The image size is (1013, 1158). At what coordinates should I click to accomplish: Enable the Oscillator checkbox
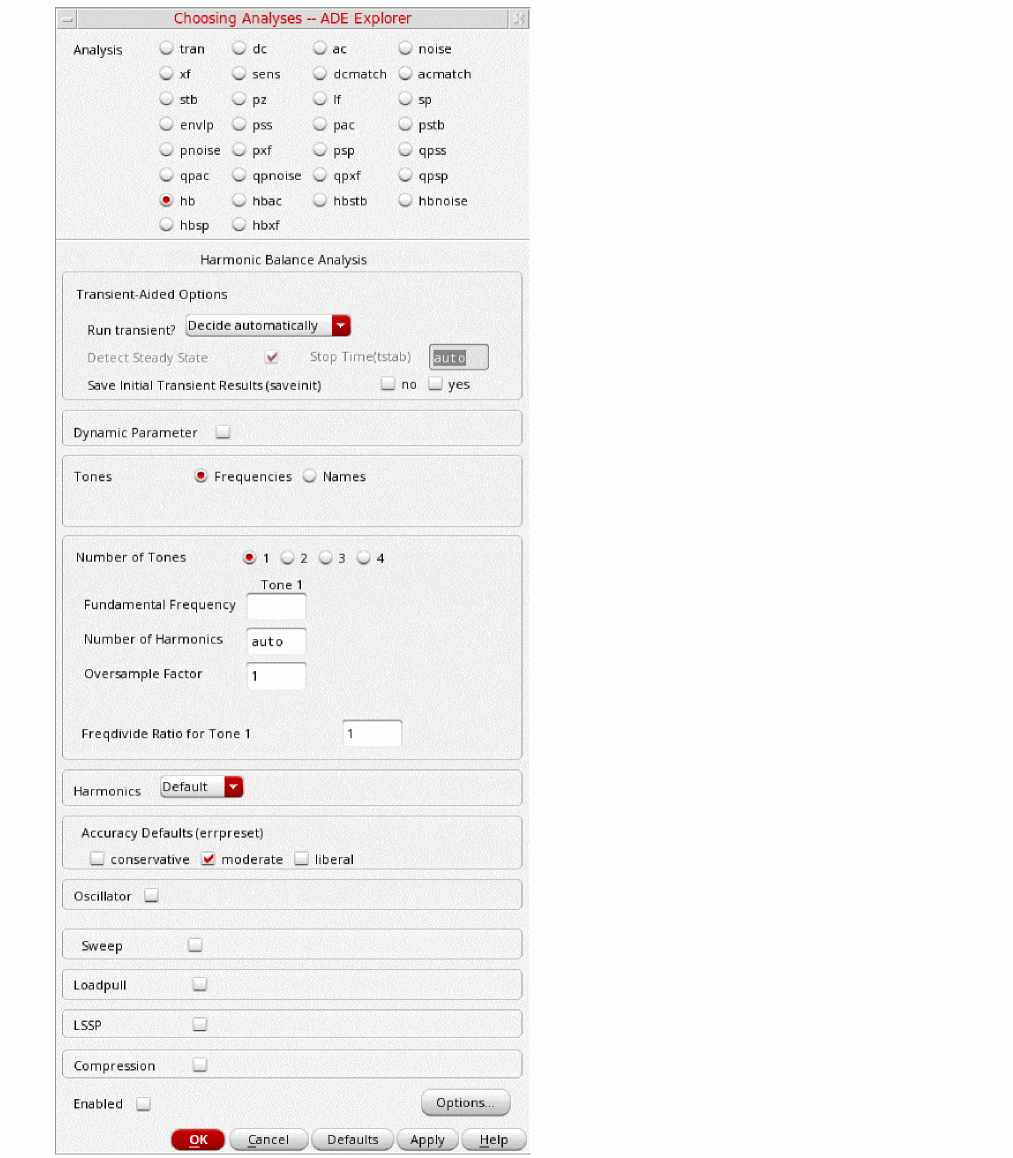click(x=151, y=896)
